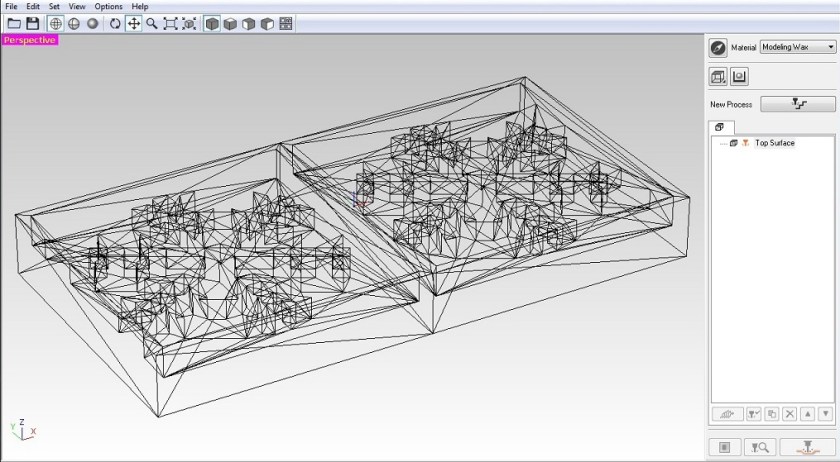Viewport: 840px width, 462px height.
Task: Select the Rotate view tool
Action: pyautogui.click(x=115, y=23)
